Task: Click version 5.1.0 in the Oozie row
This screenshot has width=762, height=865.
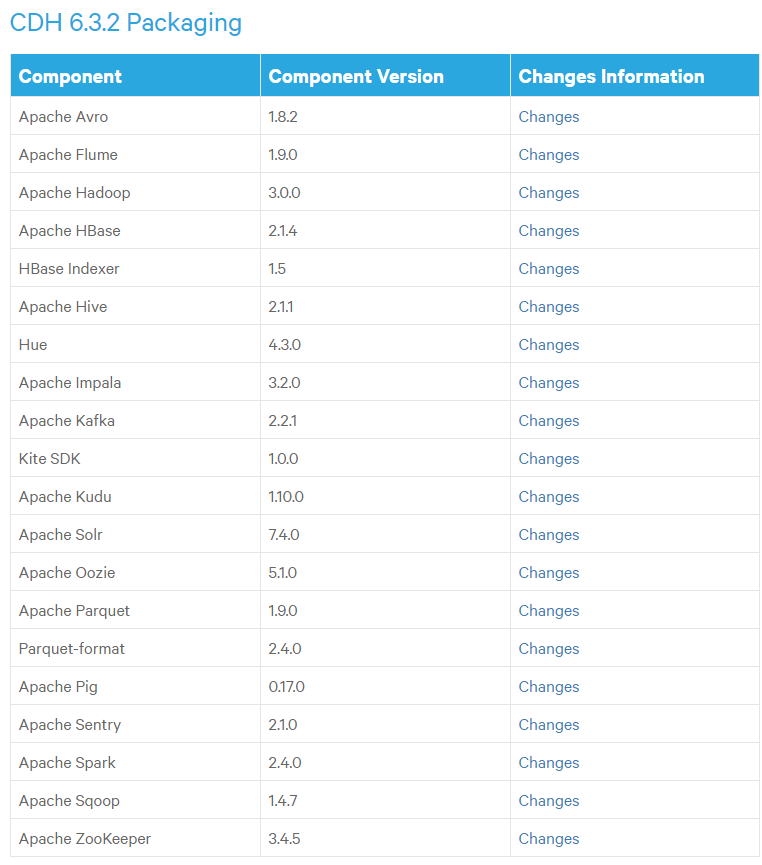Action: click(283, 574)
